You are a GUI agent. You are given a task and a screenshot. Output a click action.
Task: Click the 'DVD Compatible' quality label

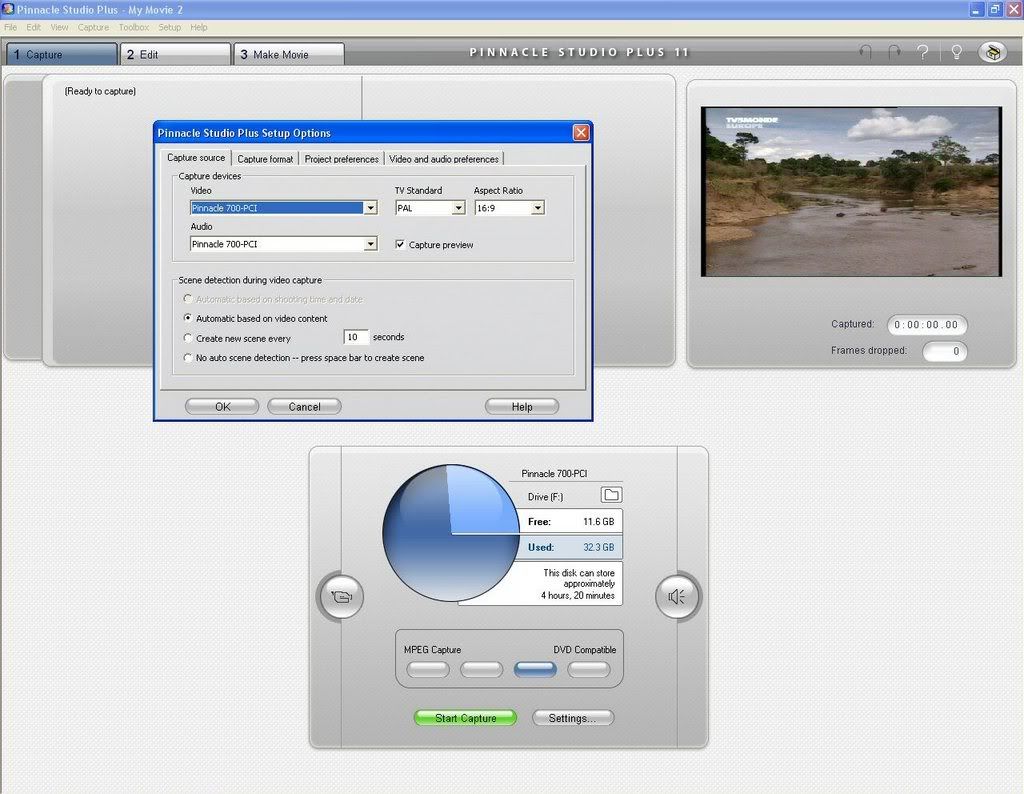tap(584, 650)
